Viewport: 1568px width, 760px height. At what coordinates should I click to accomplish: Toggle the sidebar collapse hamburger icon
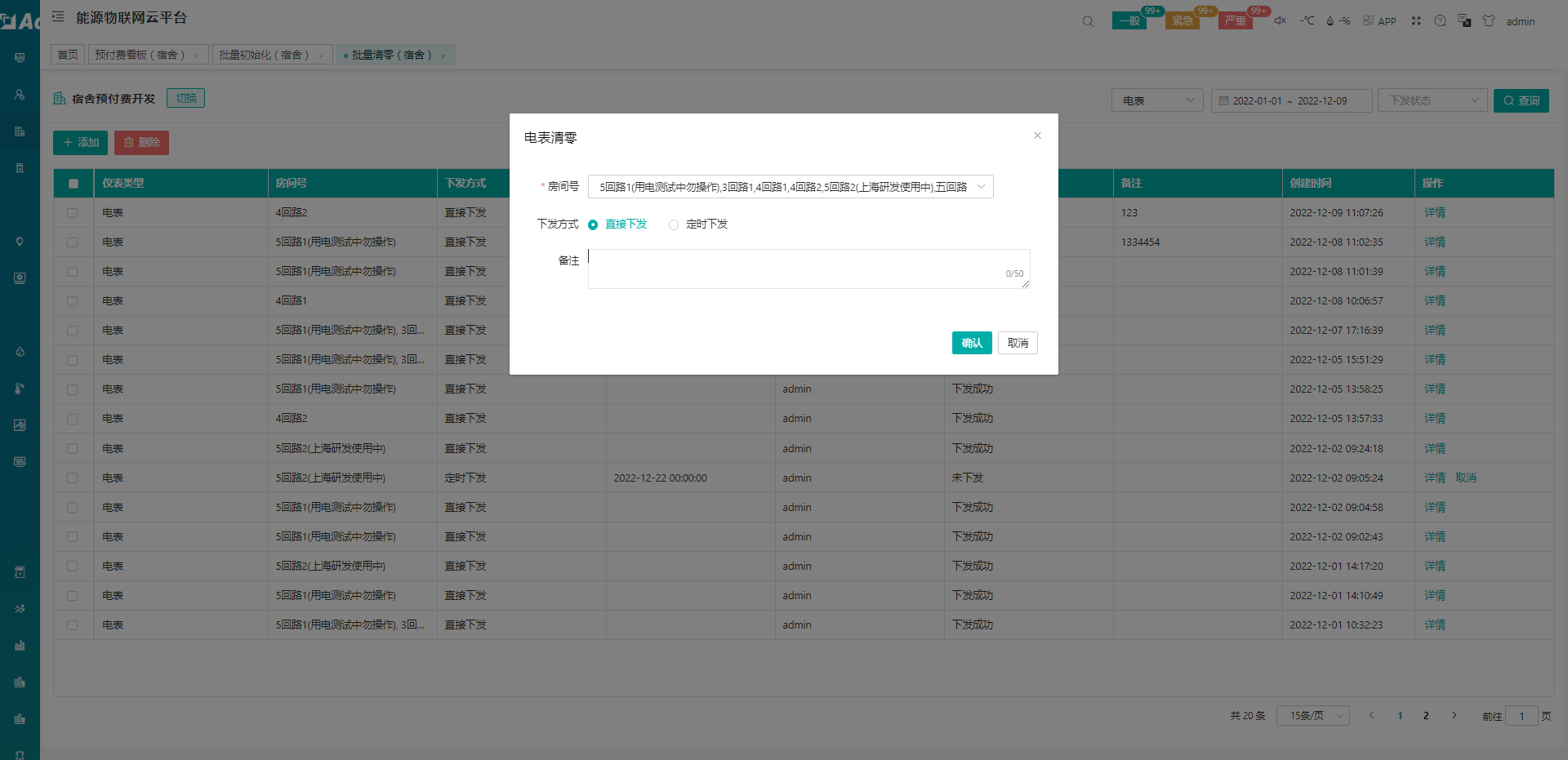tap(58, 16)
